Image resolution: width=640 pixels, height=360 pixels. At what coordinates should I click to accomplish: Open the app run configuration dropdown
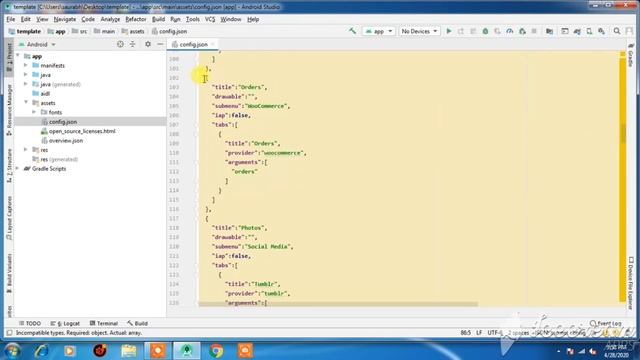[379, 31]
